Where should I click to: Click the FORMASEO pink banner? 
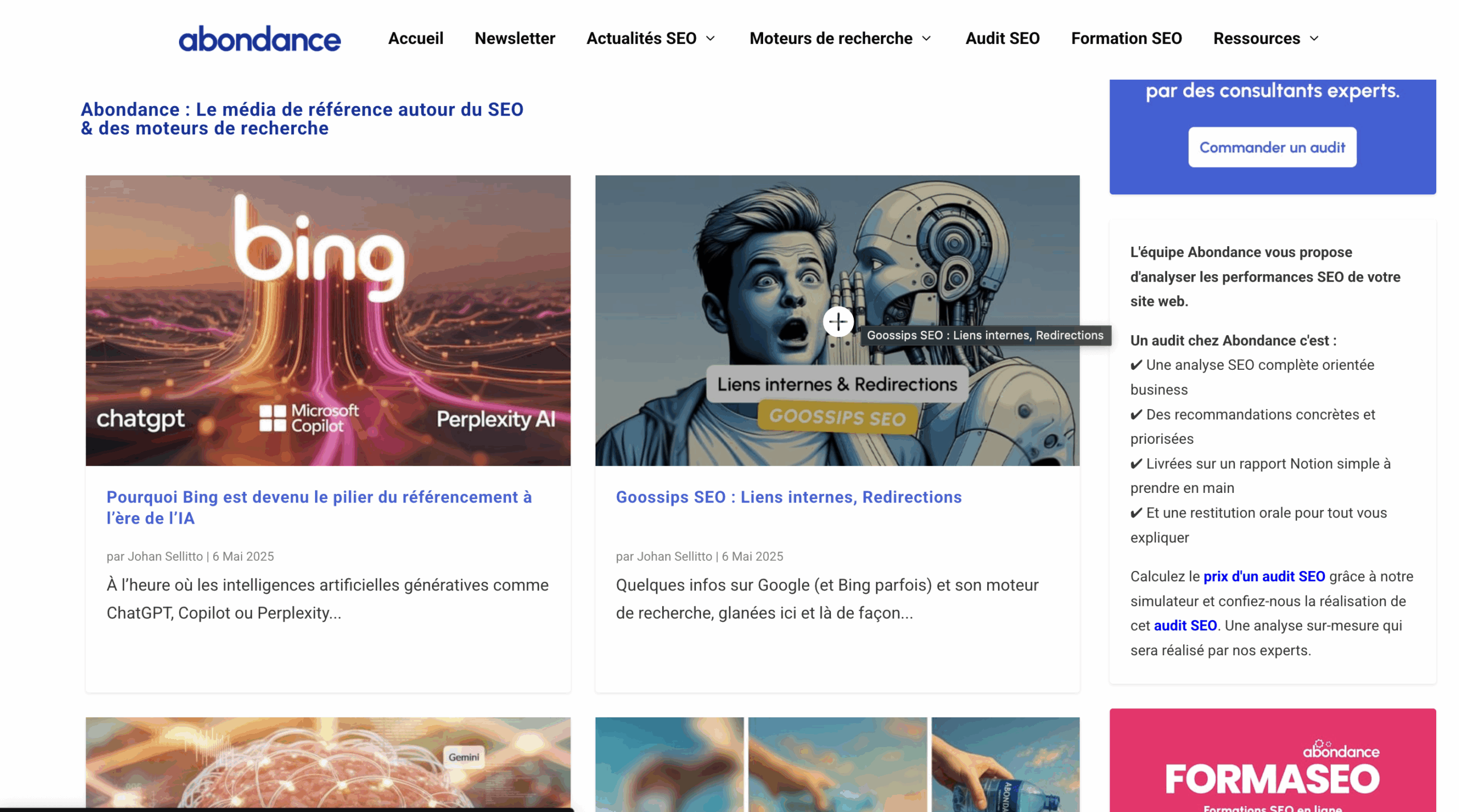pos(1272,760)
